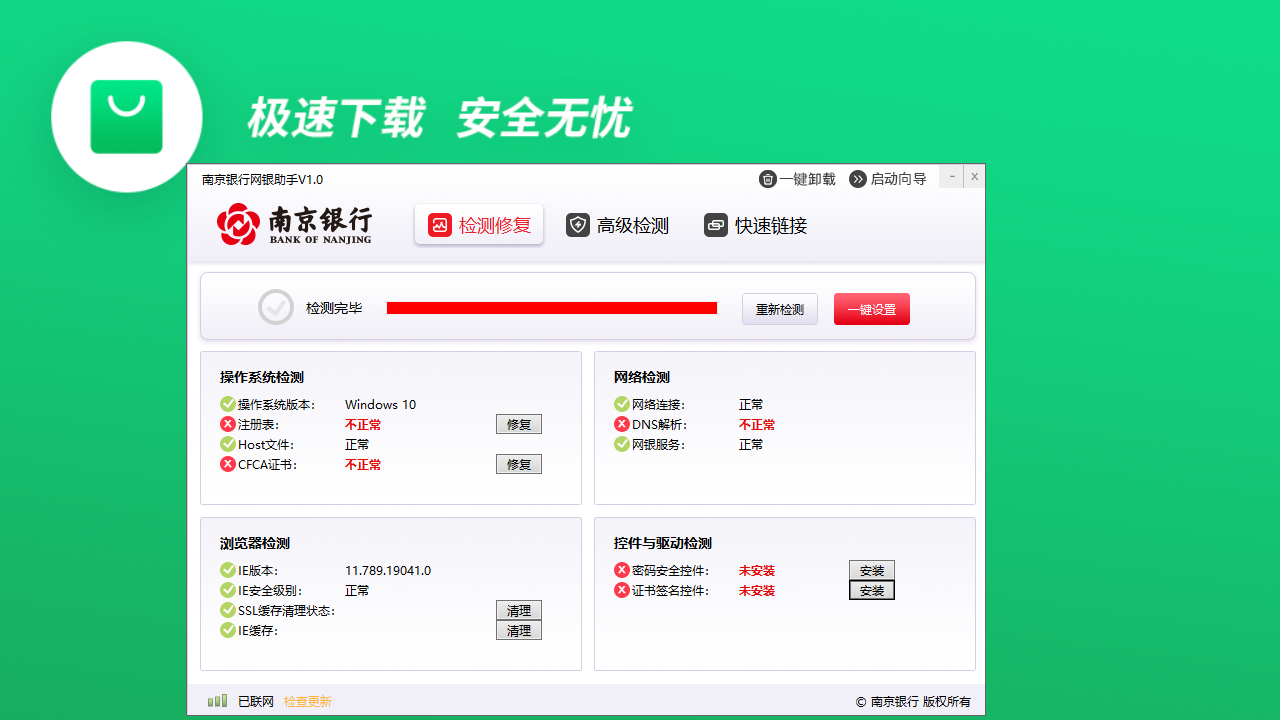Click the 启动向导 double-arrow icon
This screenshot has width=1280, height=720.
pyautogui.click(x=857, y=179)
